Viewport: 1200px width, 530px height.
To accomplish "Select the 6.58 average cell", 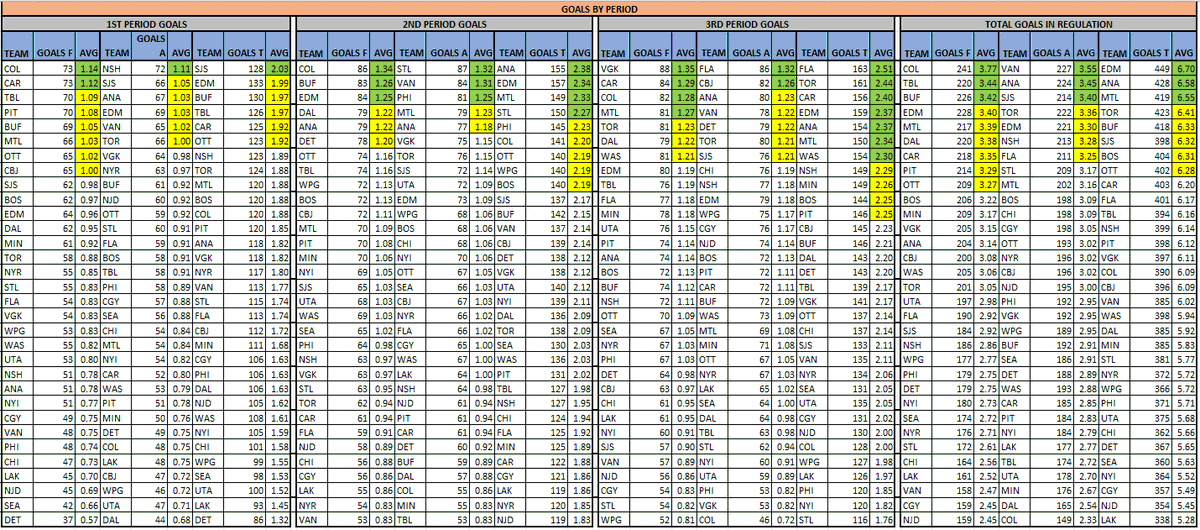I will coord(1186,85).
